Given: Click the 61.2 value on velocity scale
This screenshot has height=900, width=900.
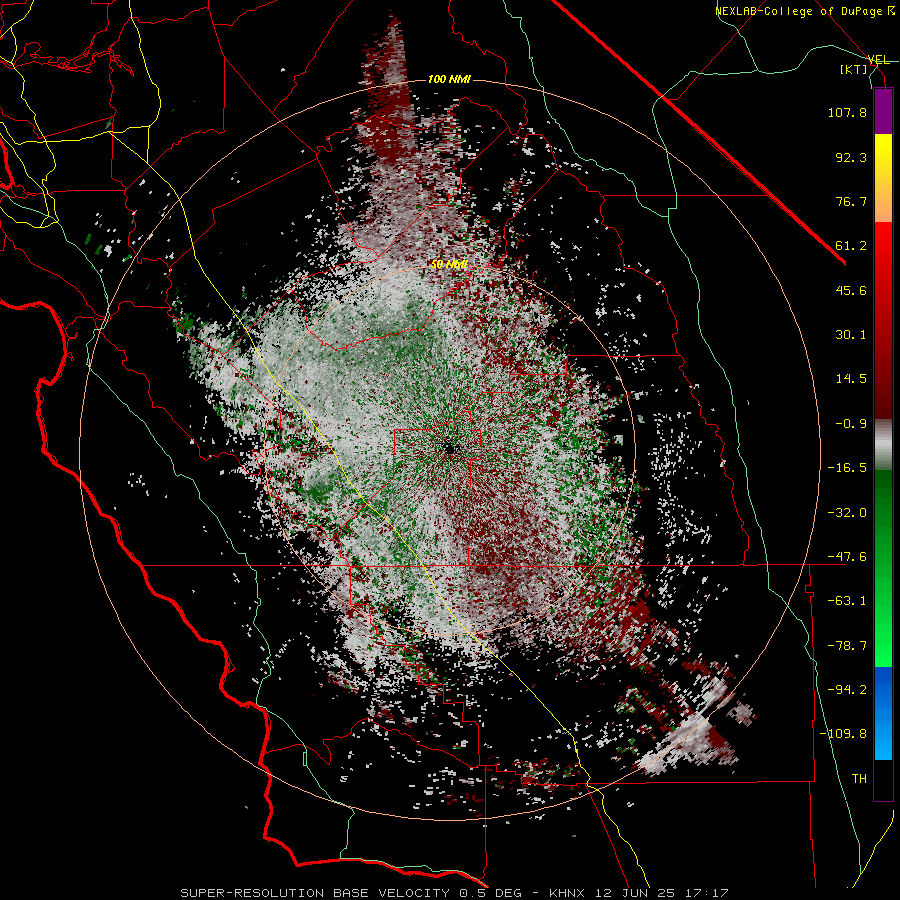Looking at the screenshot, I should tap(851, 246).
